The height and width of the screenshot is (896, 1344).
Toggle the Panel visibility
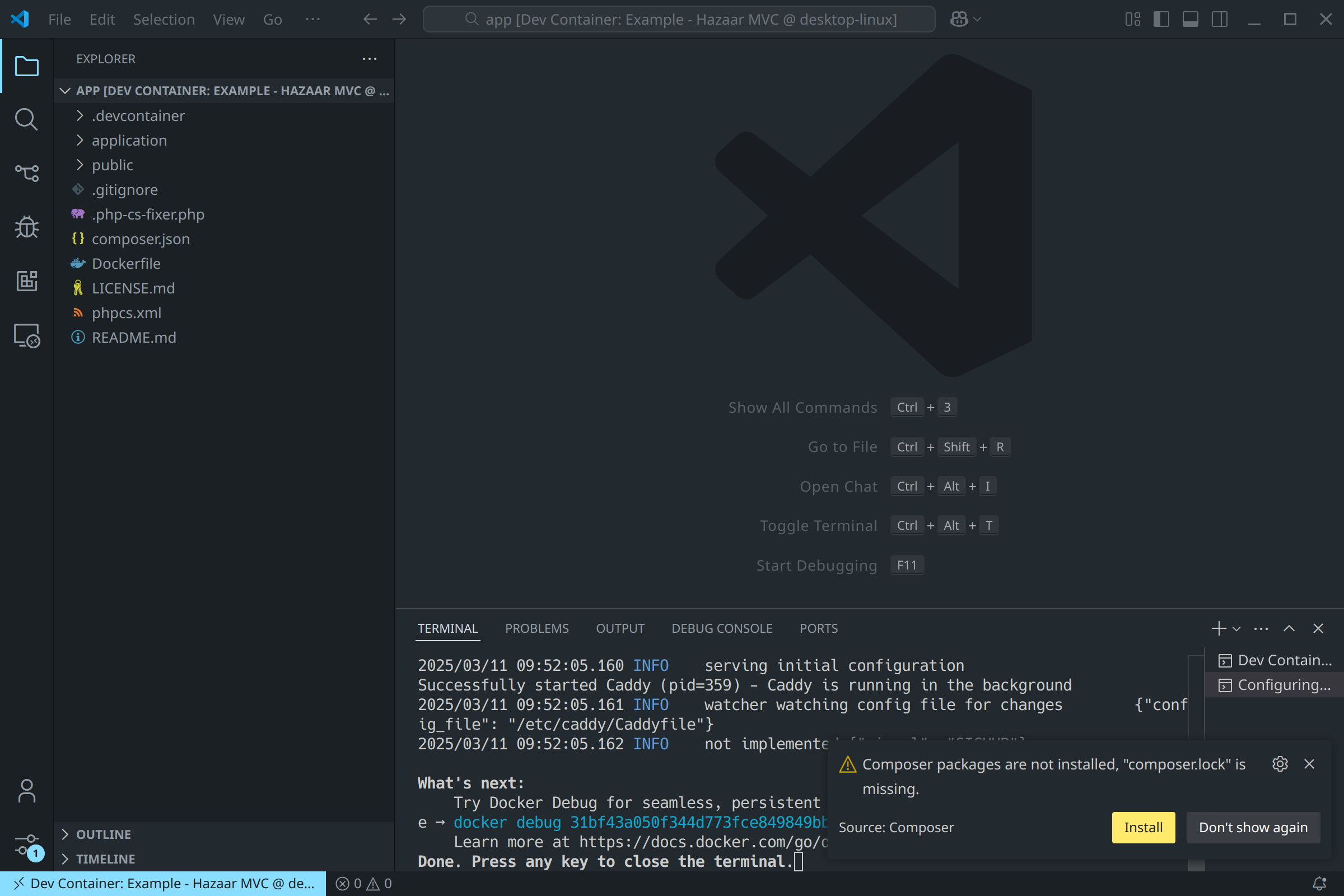[1189, 19]
